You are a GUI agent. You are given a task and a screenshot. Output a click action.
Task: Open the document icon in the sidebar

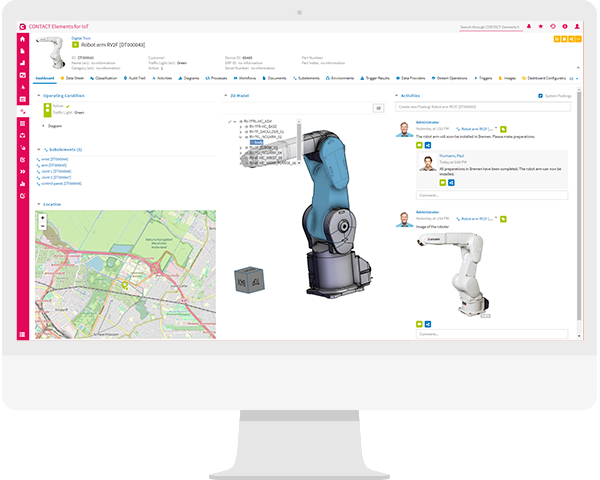[23, 51]
